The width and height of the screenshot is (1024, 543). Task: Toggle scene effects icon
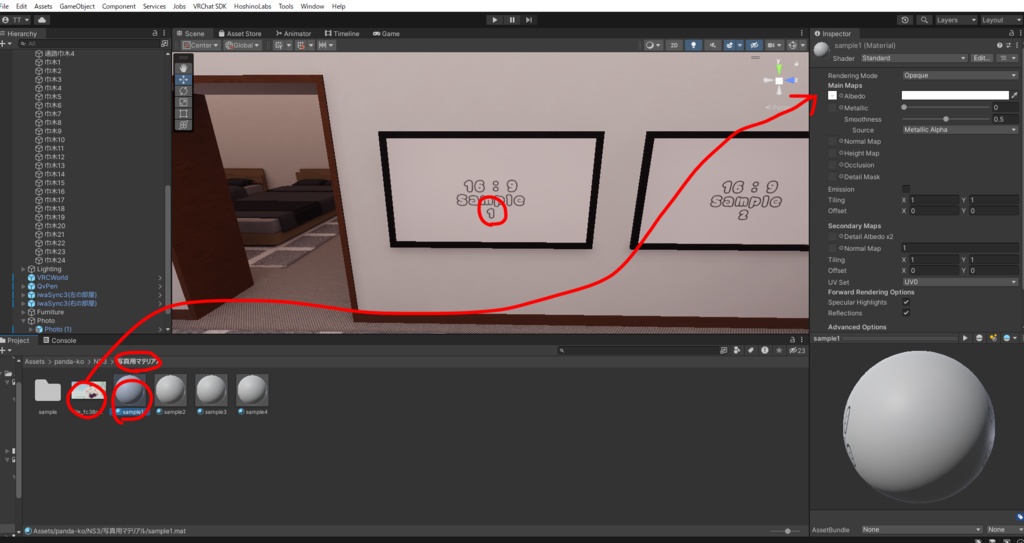click(x=730, y=45)
